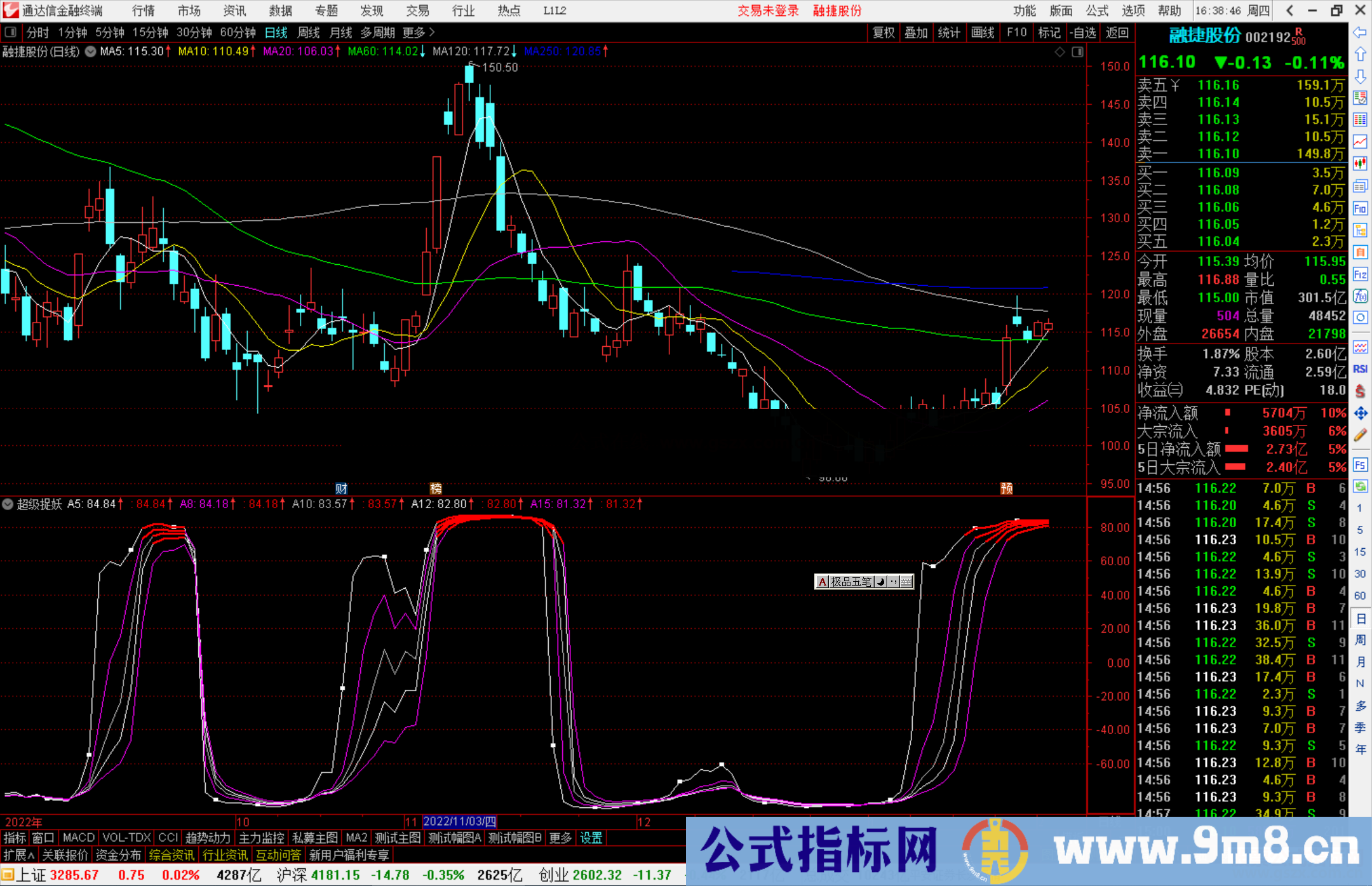1372x886 pixels.
Task: Switch to the MACD indicator tab
Action: [x=77, y=838]
